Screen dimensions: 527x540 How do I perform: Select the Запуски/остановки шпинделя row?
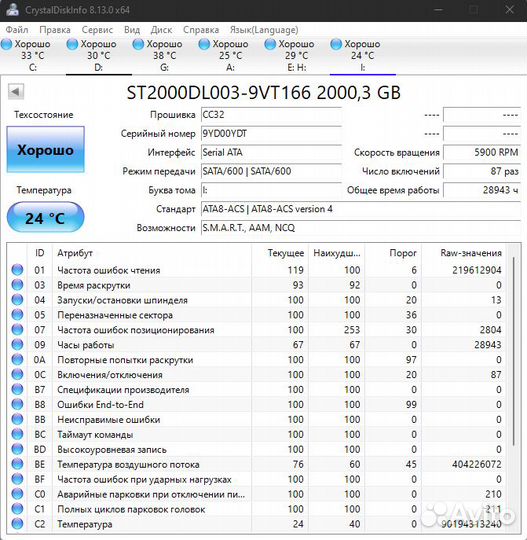click(257, 300)
